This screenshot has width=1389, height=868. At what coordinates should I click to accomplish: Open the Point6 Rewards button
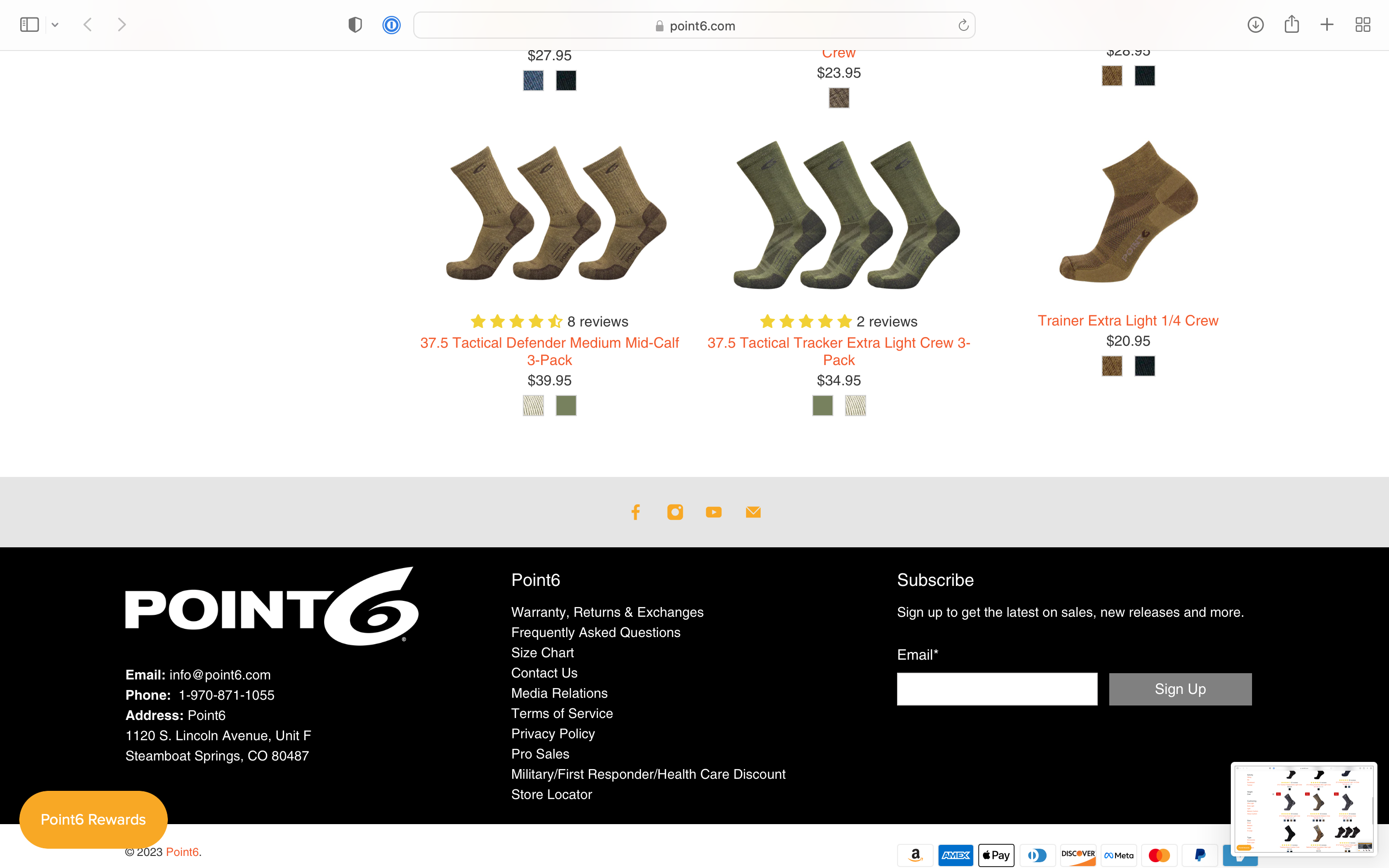click(93, 819)
